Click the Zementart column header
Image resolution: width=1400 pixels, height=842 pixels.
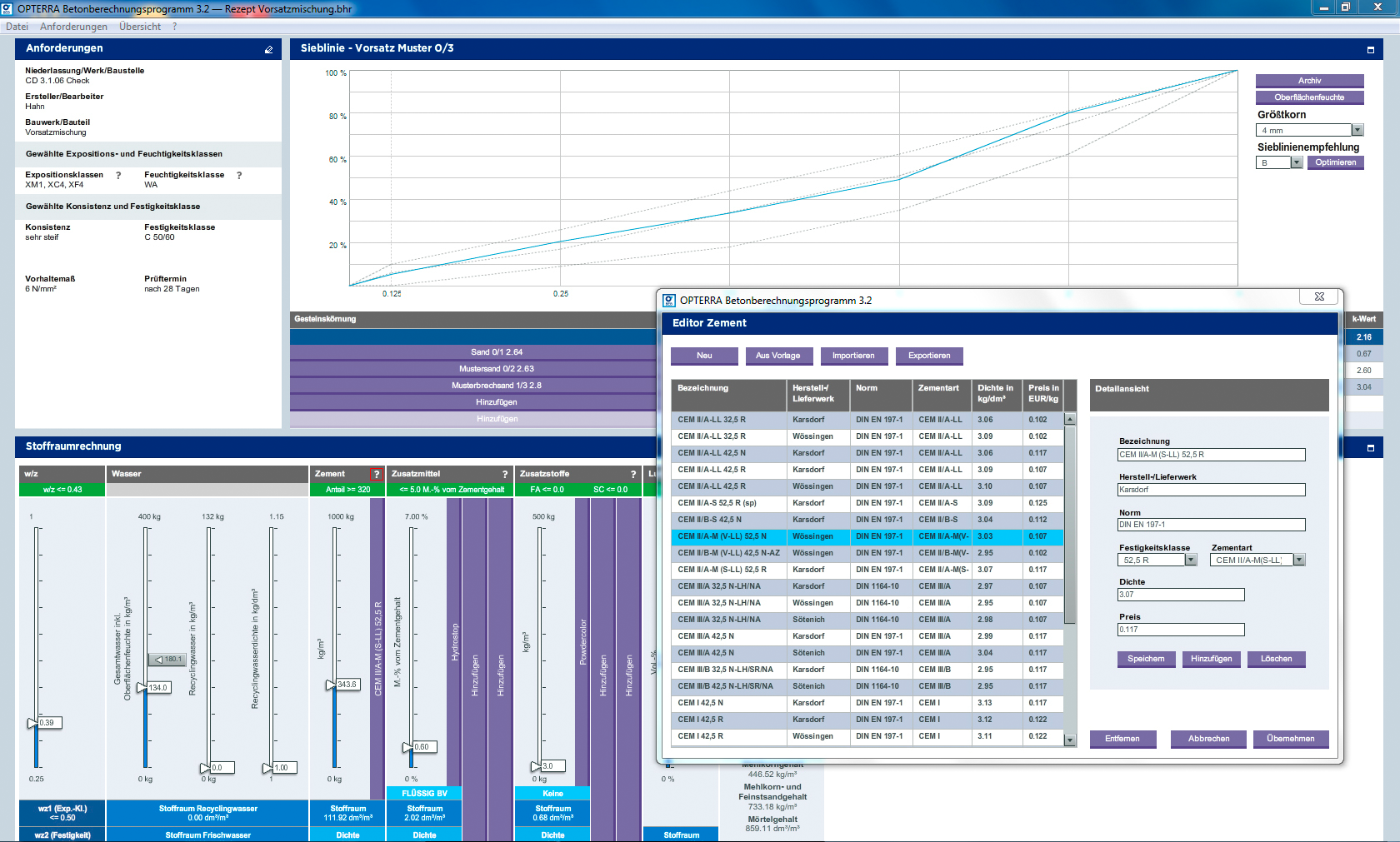tap(941, 395)
